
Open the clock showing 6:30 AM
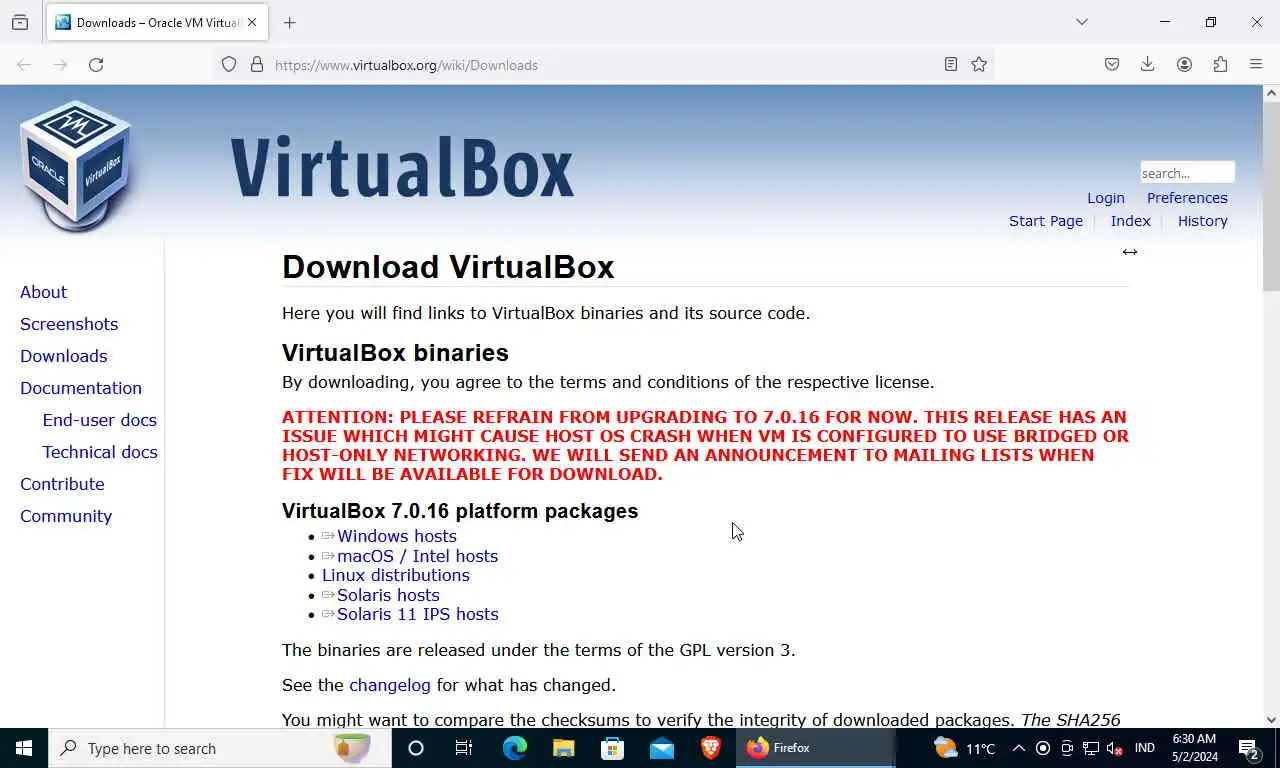click(x=1195, y=748)
